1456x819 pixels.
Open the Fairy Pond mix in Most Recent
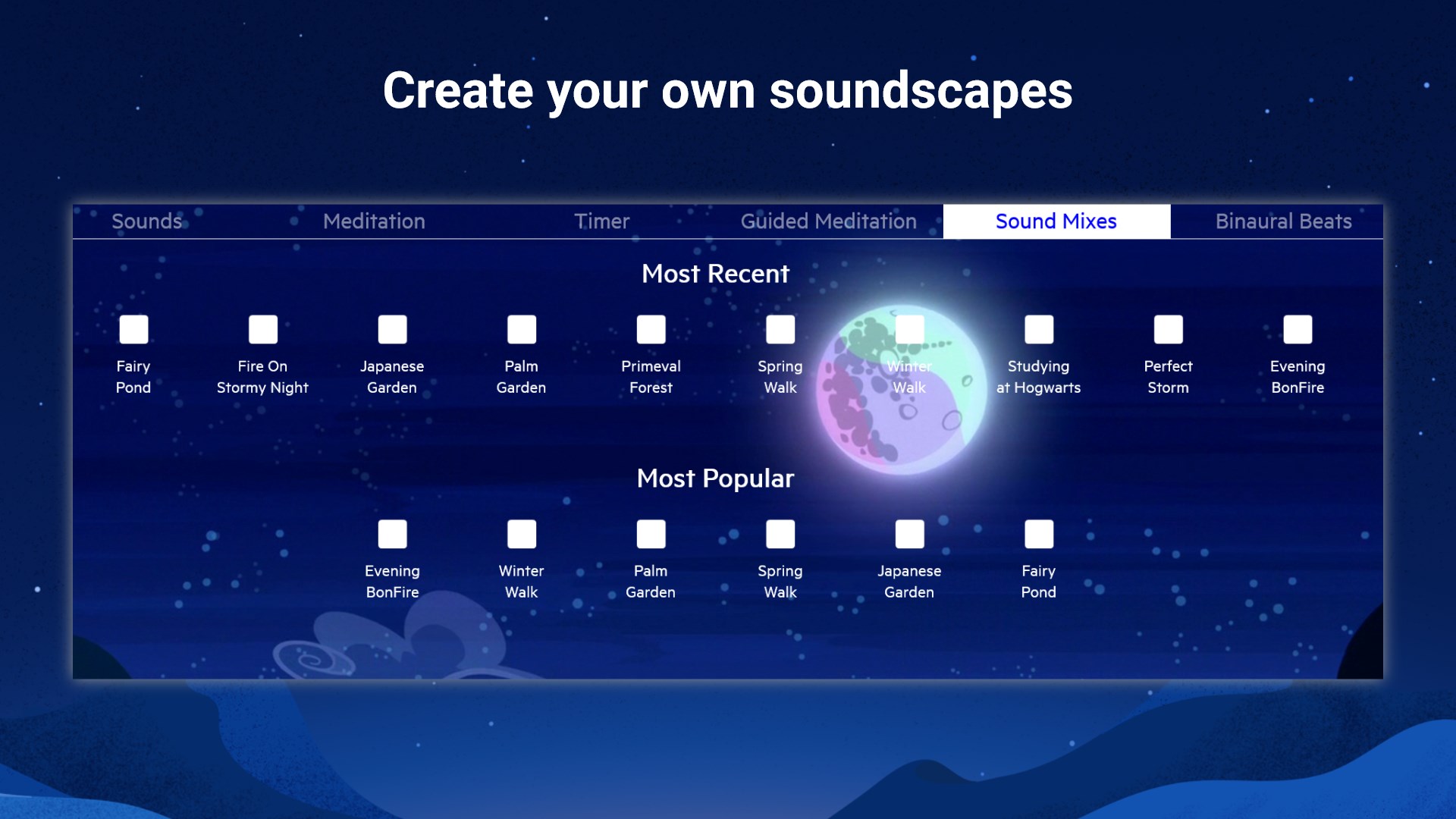point(133,330)
